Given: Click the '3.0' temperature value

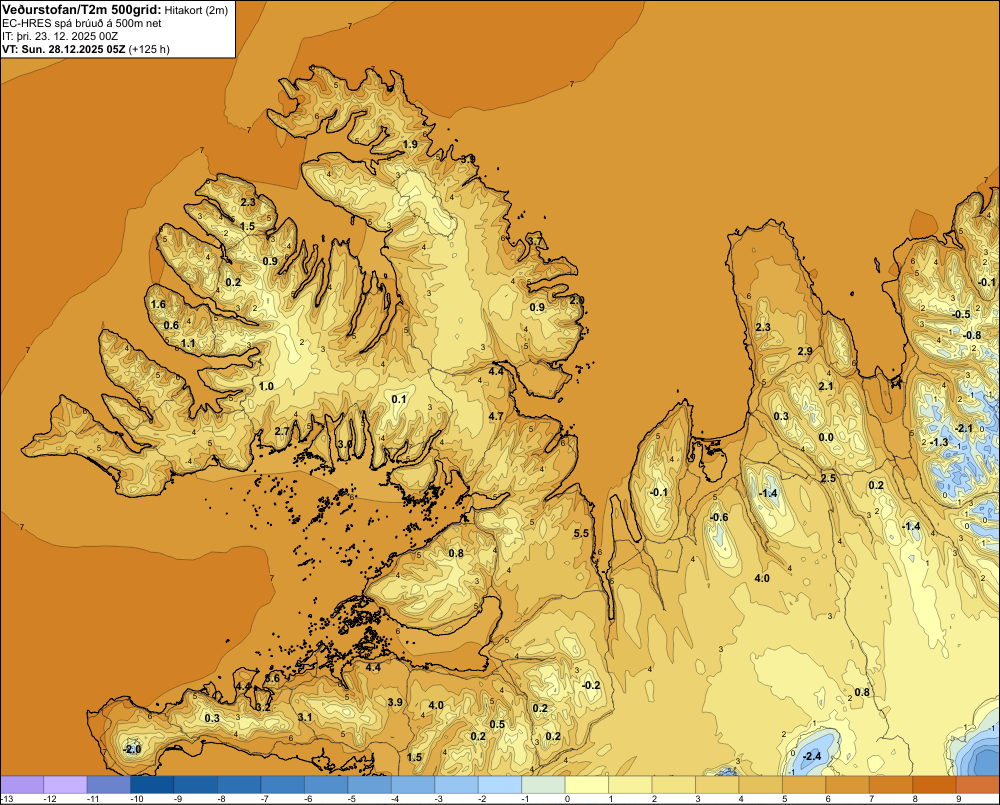Looking at the screenshot, I should (x=345, y=444).
